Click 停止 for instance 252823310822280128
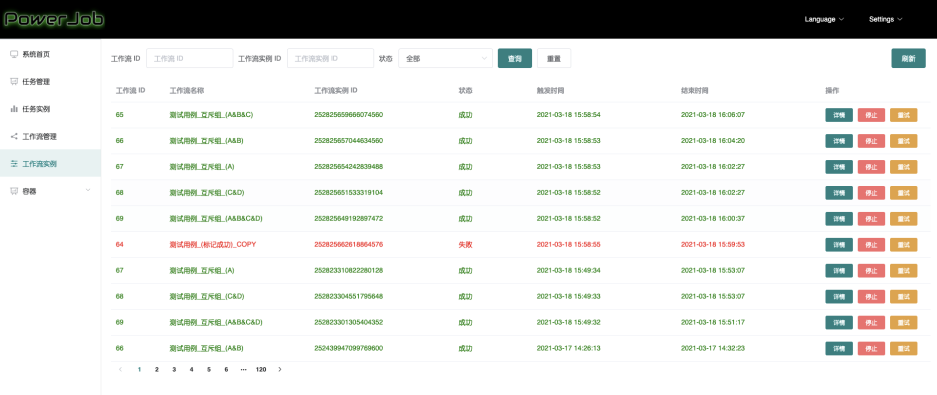 point(871,271)
